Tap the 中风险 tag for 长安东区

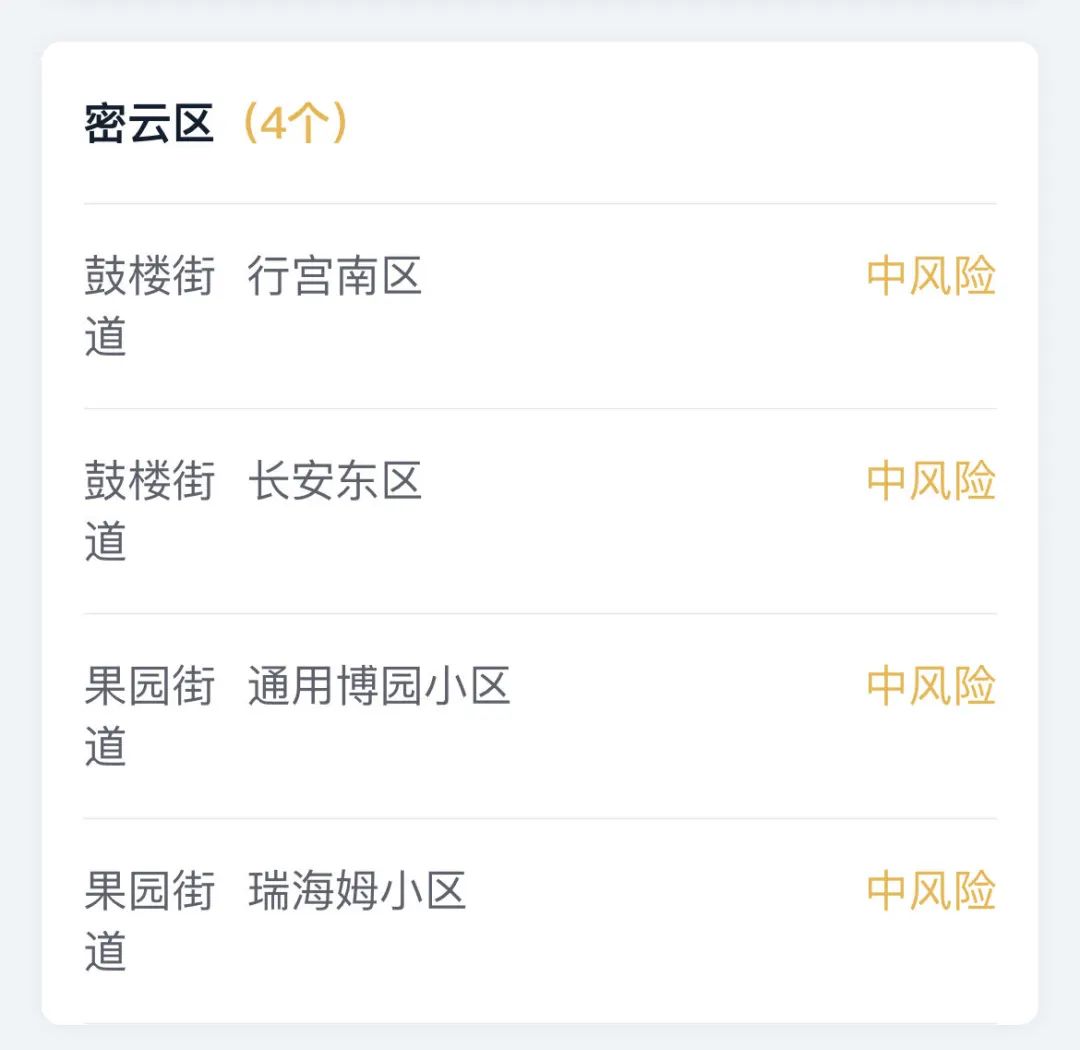coord(931,480)
